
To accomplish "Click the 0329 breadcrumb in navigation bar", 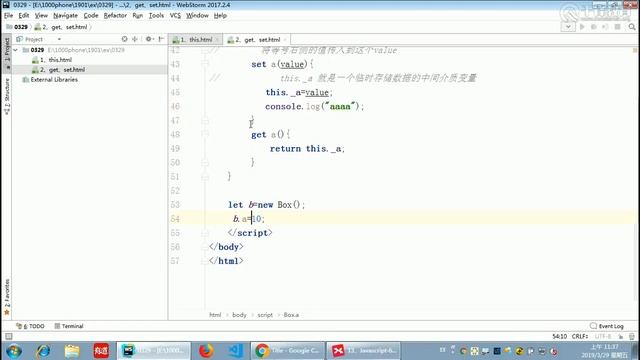I will tap(17, 27).
